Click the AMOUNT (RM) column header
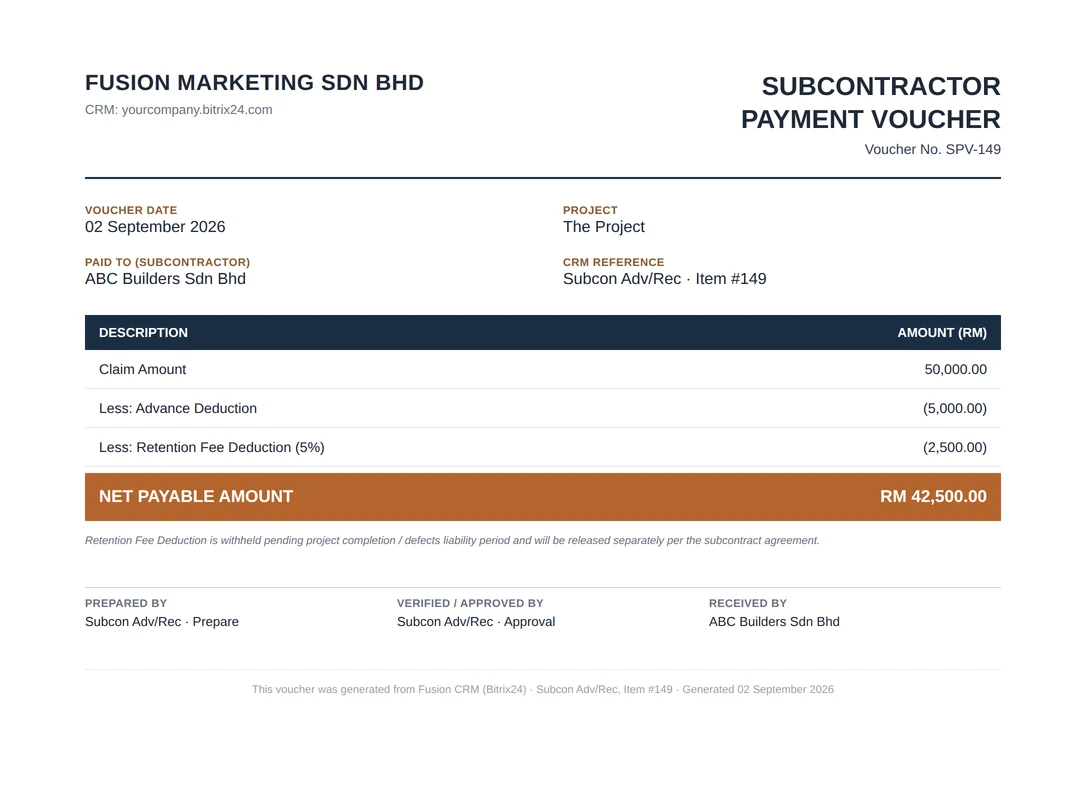 click(942, 332)
